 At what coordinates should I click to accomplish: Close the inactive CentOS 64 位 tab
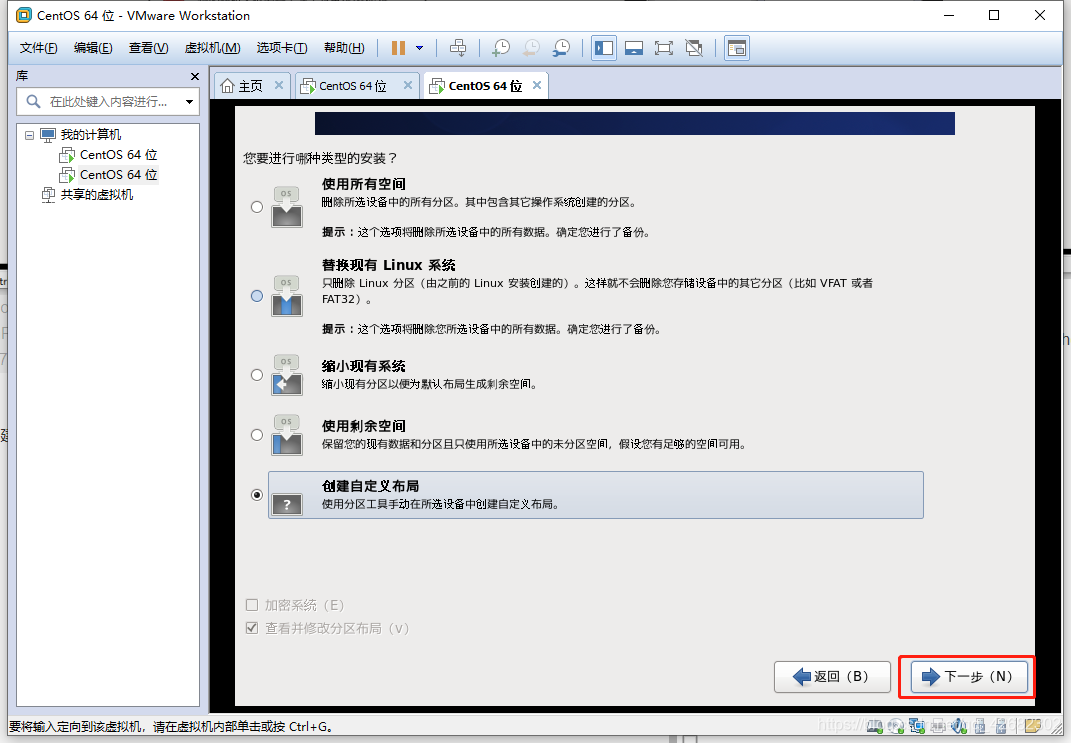[x=408, y=85]
